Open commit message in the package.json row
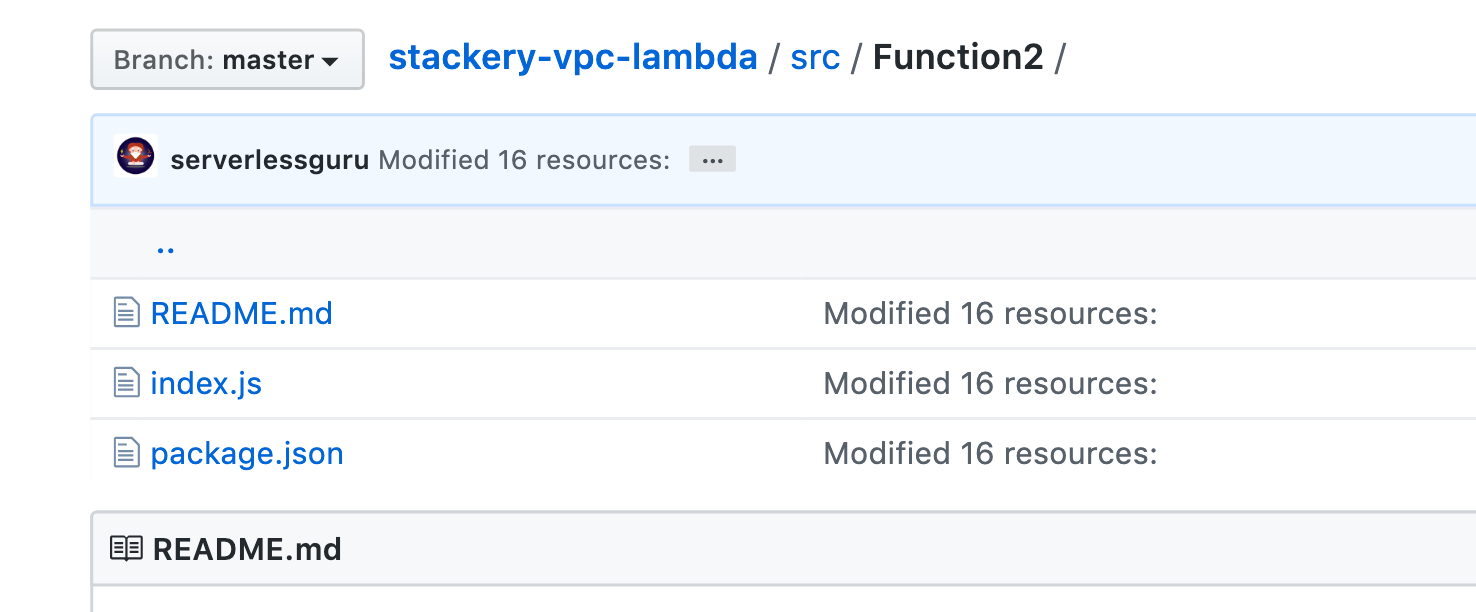Screen dimensions: 1476x612 click(x=990, y=454)
